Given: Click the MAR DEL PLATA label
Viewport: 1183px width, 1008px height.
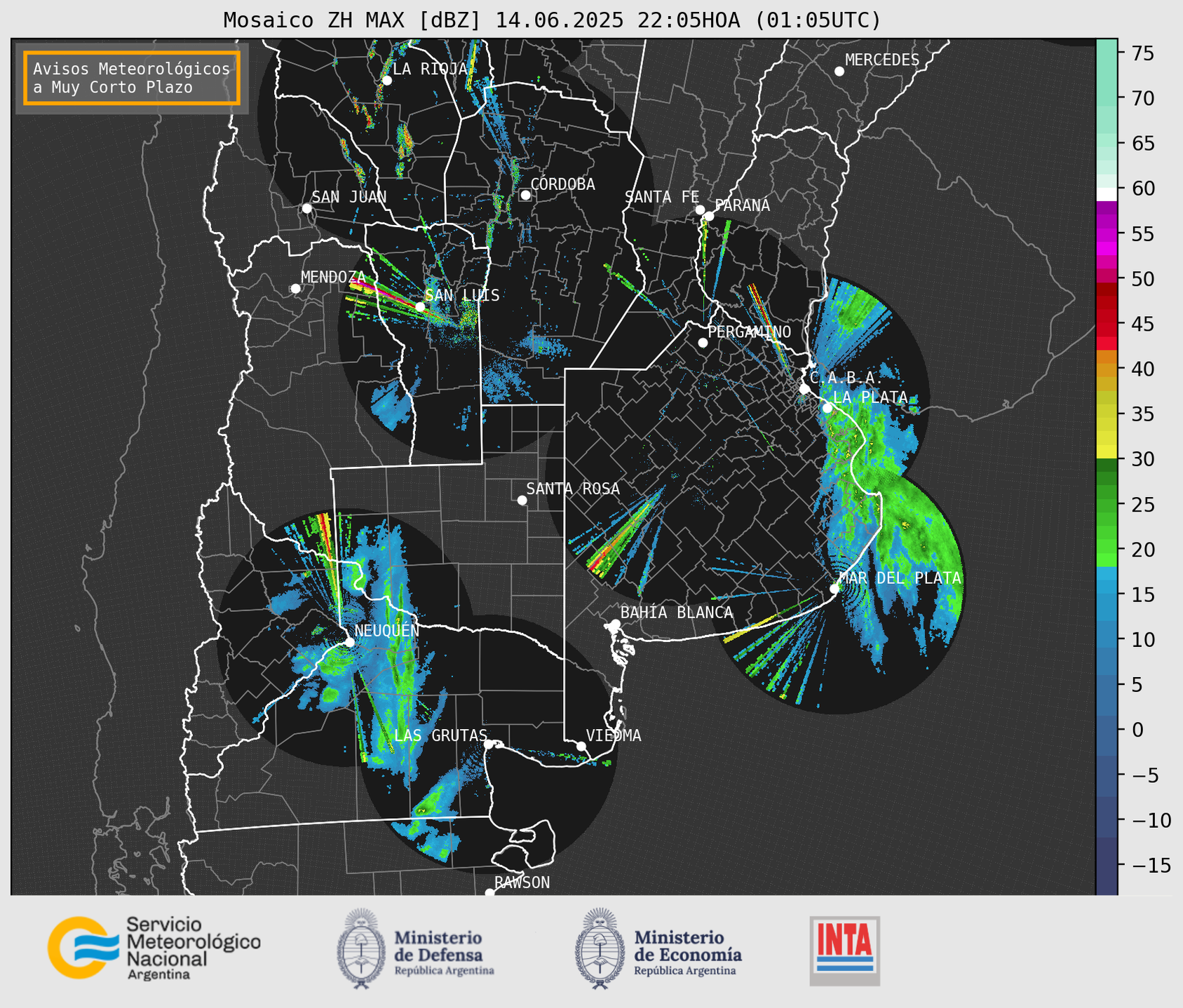Looking at the screenshot, I should coord(900,578).
